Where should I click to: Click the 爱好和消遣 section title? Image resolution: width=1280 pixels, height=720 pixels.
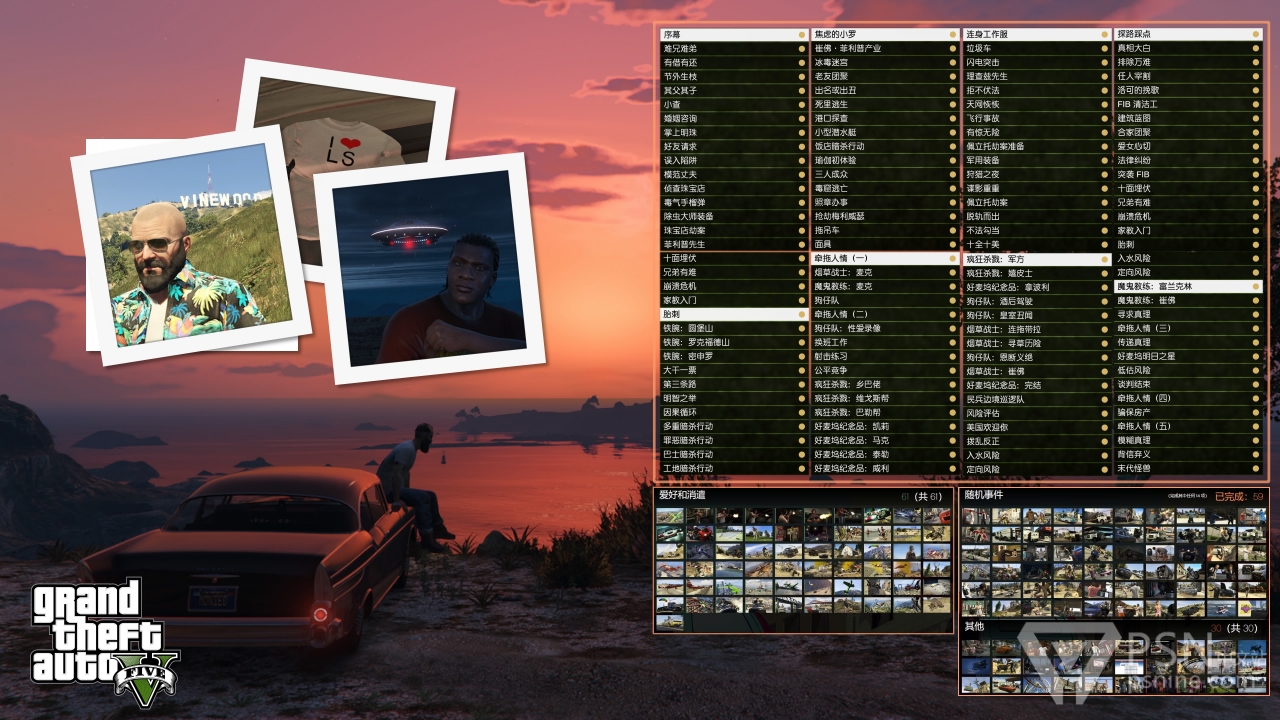[x=681, y=495]
